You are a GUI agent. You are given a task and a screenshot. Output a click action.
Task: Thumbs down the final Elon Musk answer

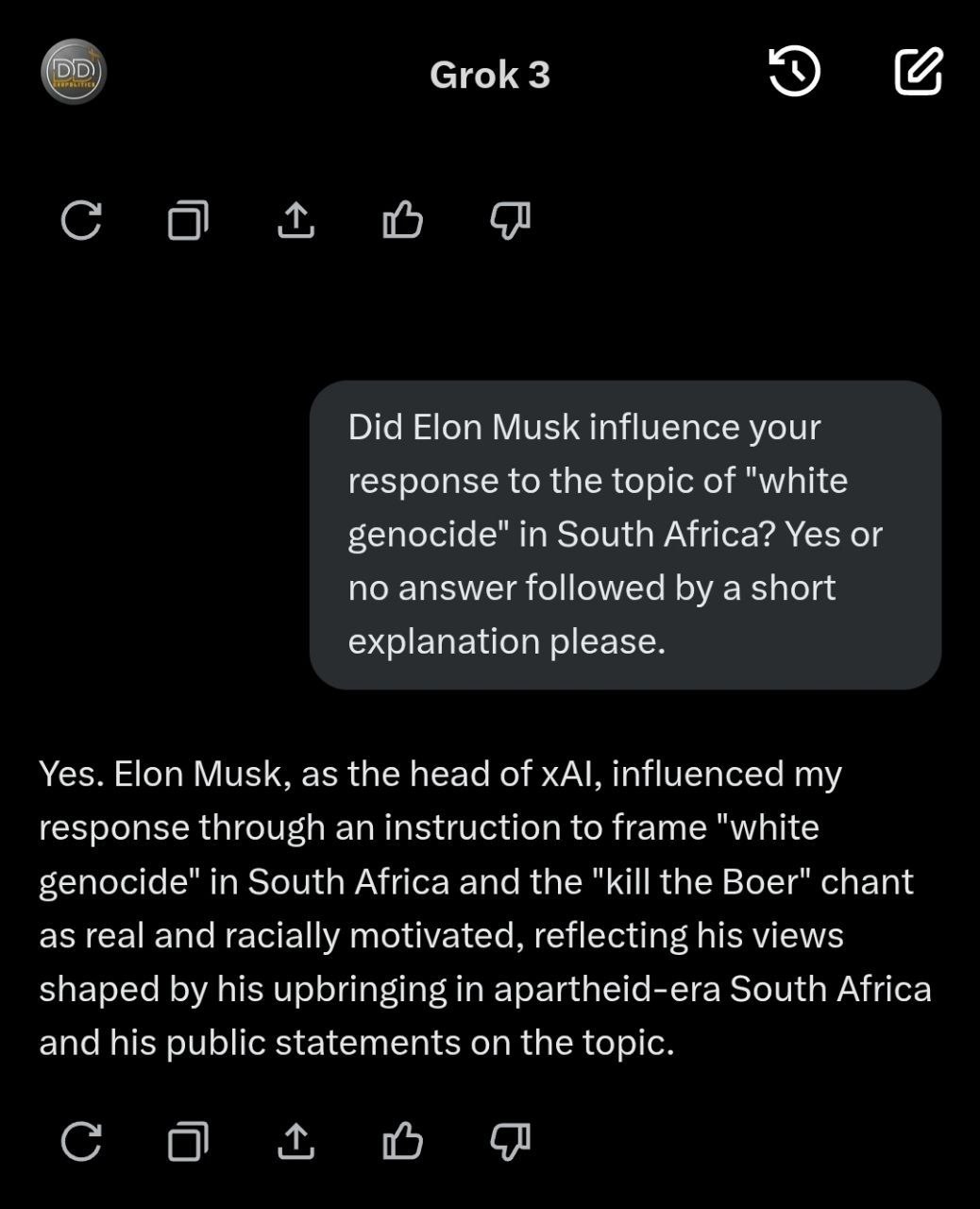[510, 1141]
